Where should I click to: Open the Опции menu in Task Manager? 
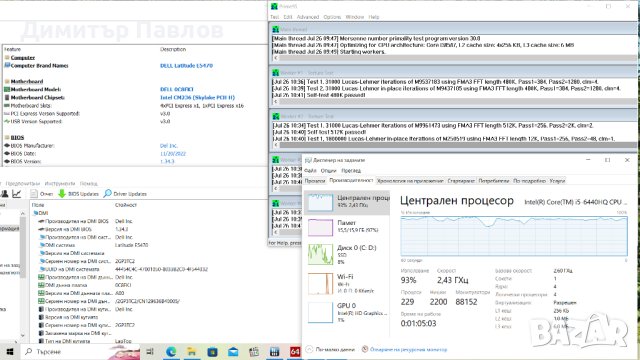[x=328, y=171]
